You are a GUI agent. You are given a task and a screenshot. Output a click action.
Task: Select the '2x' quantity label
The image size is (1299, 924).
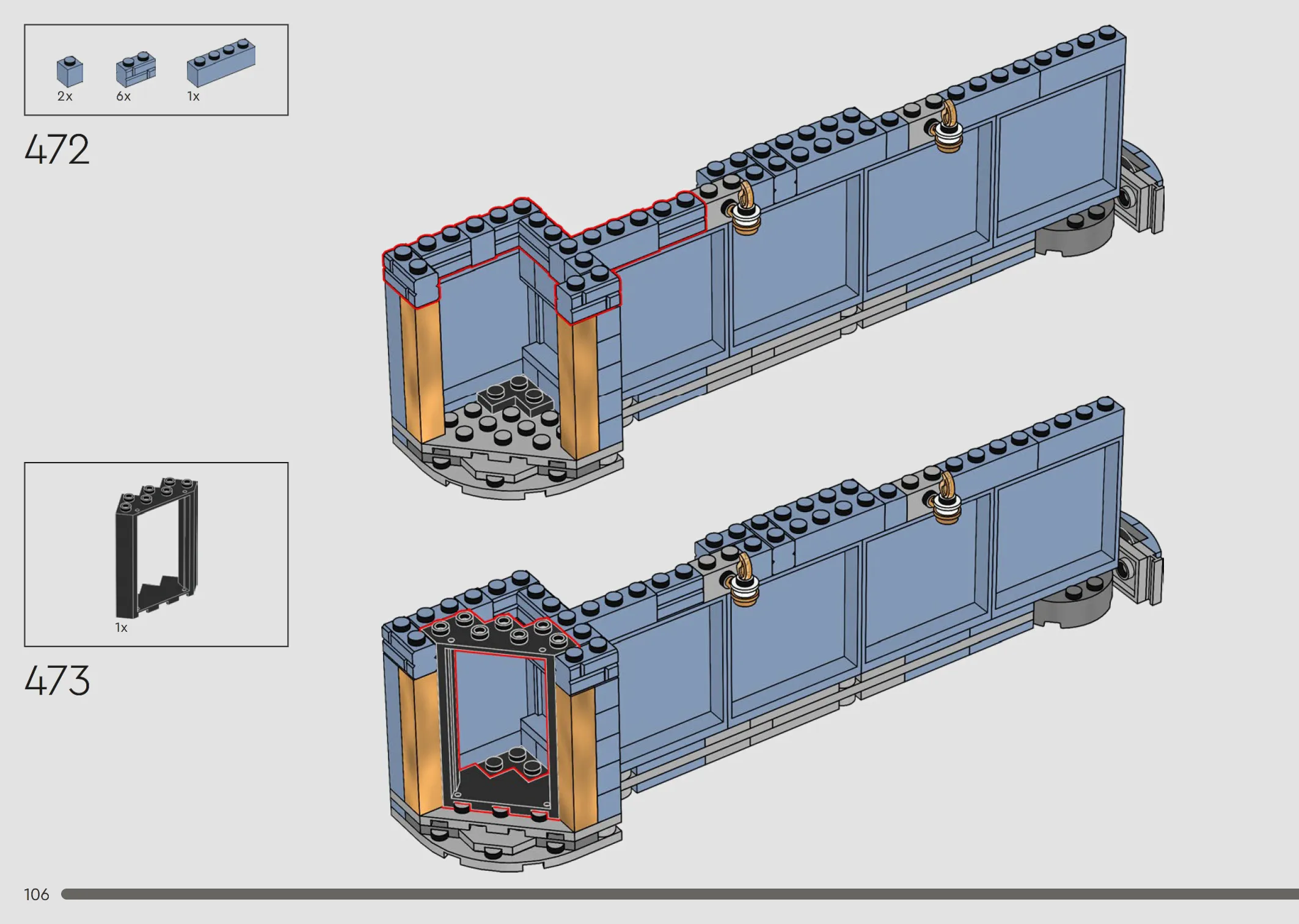[x=65, y=97]
